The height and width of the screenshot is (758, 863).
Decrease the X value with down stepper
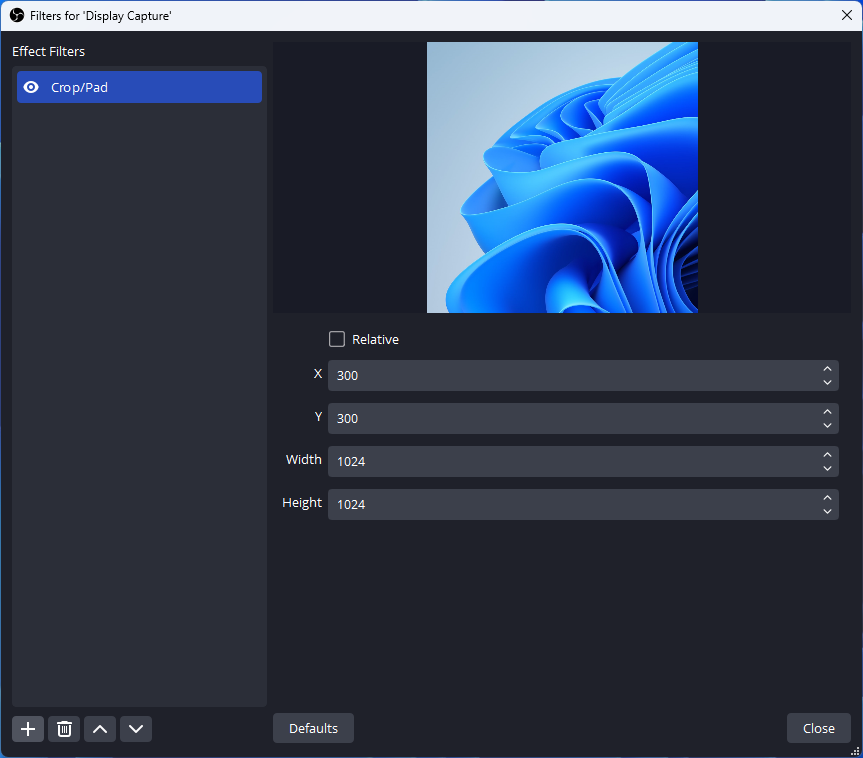(x=827, y=383)
